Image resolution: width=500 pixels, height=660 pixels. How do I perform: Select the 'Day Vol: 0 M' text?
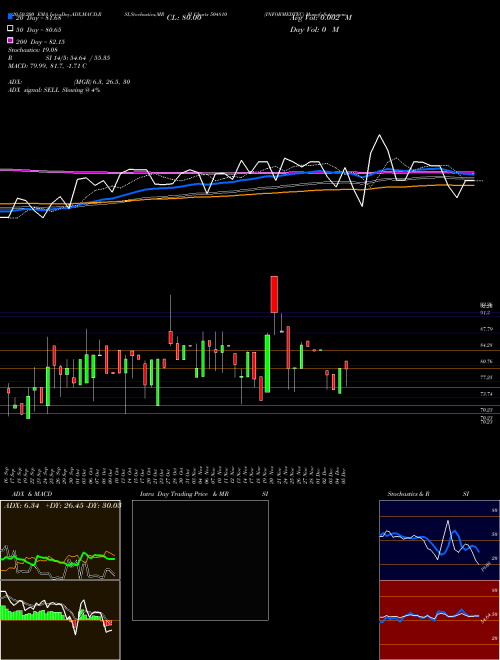pos(314,29)
